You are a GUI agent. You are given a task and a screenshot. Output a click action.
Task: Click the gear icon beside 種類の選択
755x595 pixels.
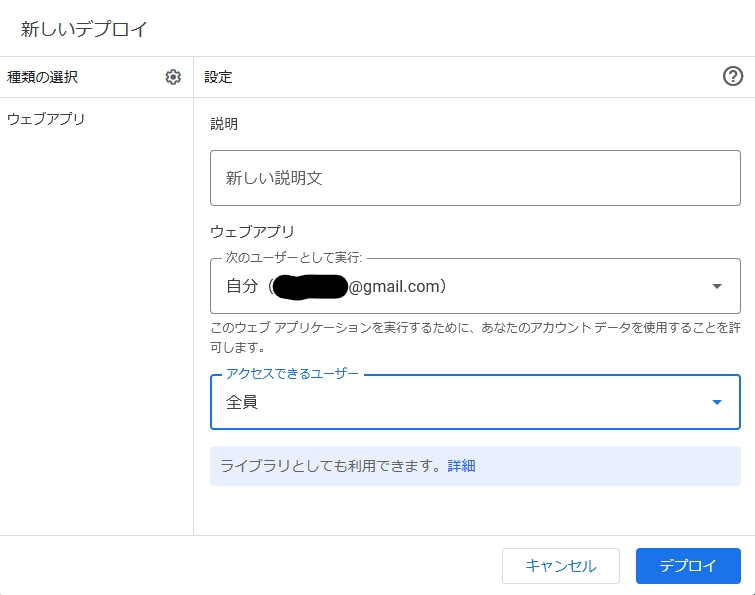173,77
